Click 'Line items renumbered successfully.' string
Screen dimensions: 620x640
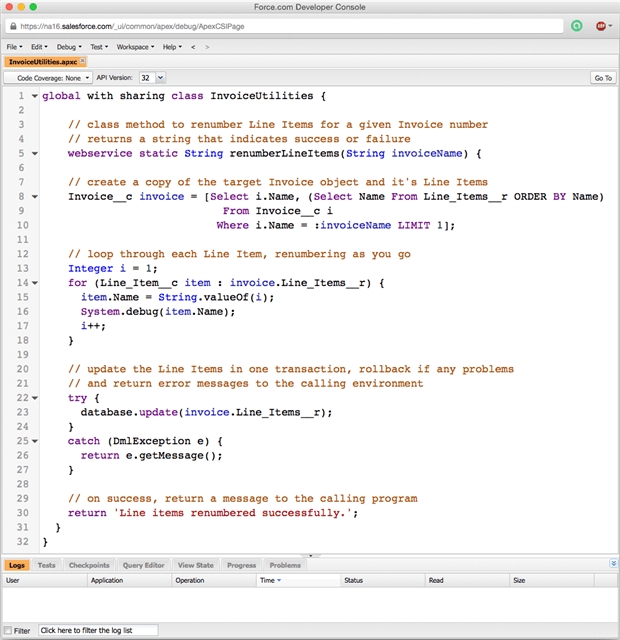coord(233,513)
